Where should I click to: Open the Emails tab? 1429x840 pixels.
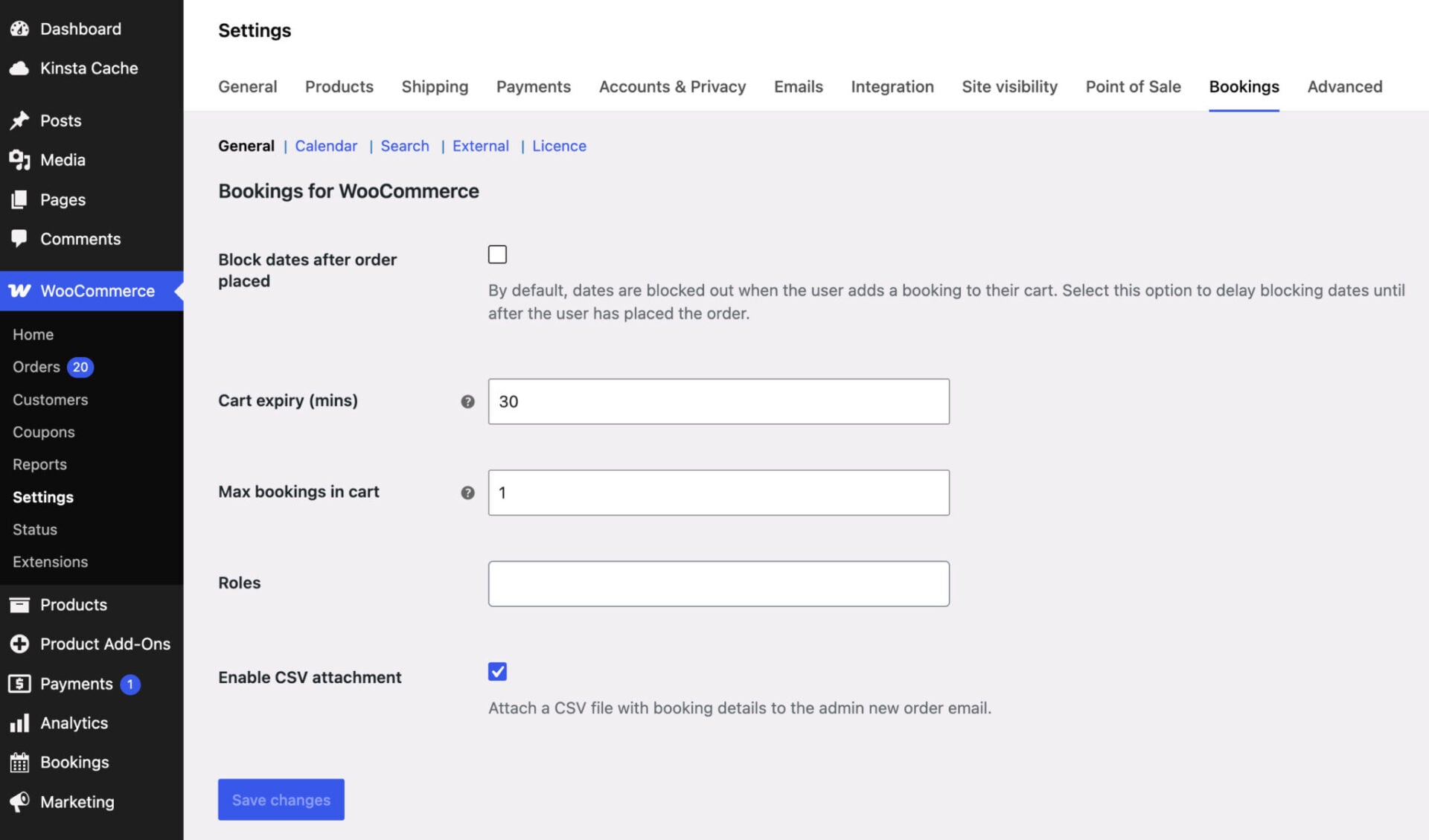pyautogui.click(x=799, y=86)
